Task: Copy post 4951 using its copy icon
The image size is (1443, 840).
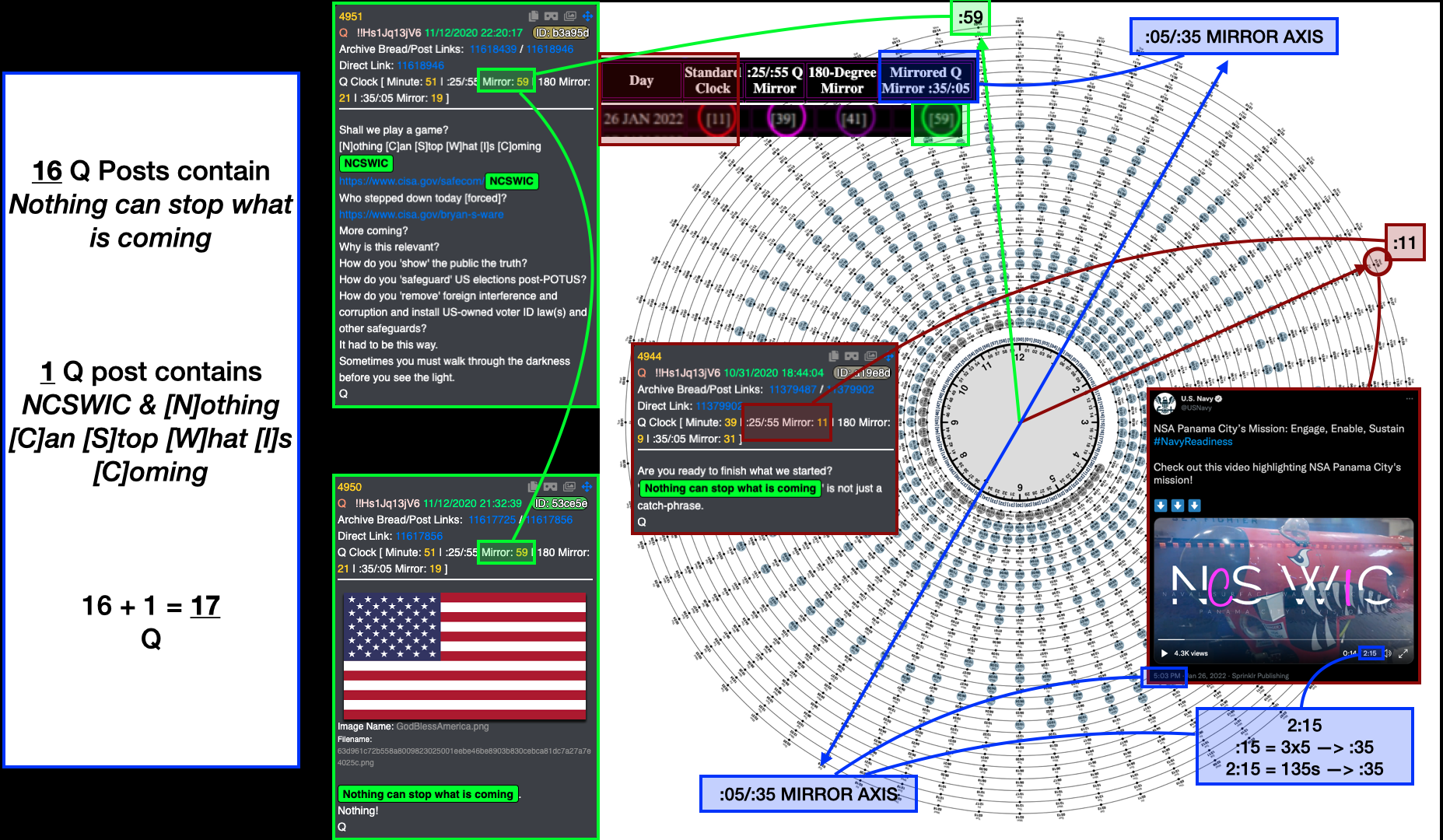Action: 534,16
